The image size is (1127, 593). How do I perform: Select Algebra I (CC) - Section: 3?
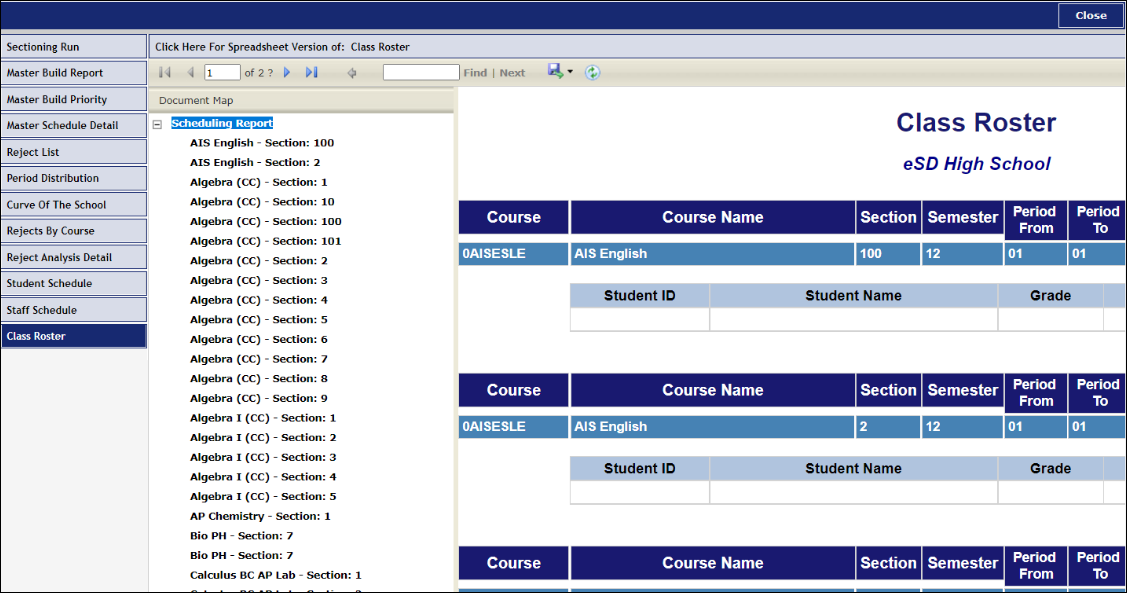coord(263,457)
